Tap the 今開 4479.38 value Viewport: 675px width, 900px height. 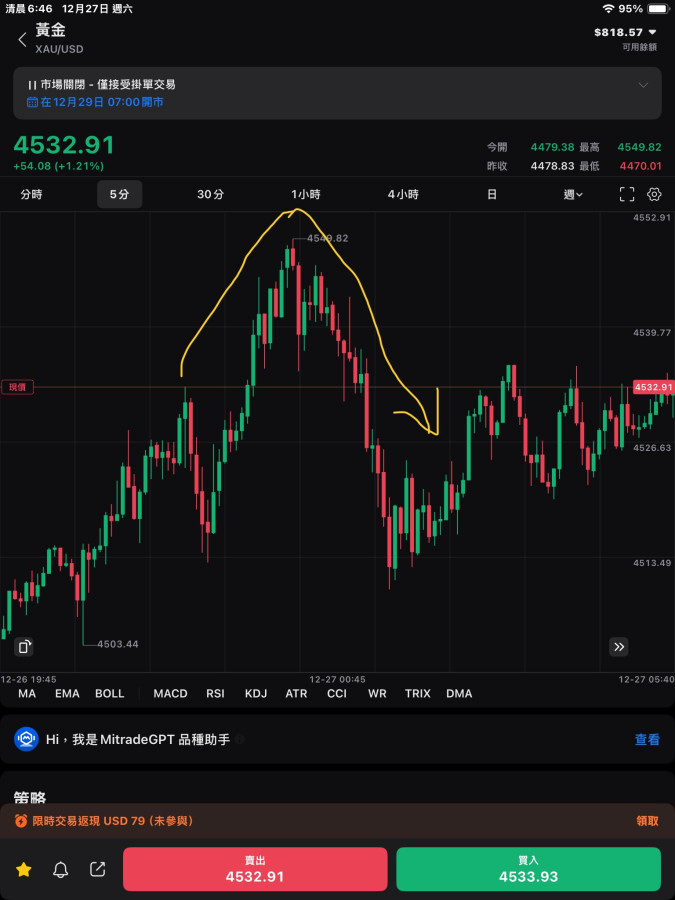click(552, 148)
